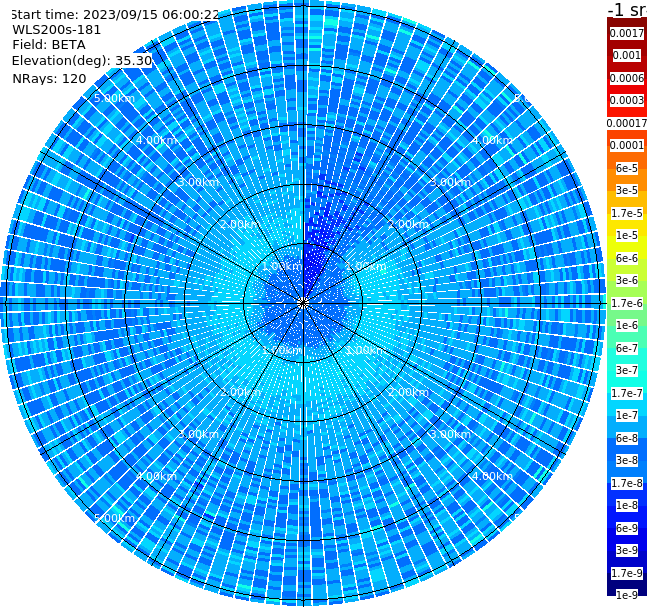Pick the 3e-7 colorbar value
The width and height of the screenshot is (647, 607).
tap(627, 370)
